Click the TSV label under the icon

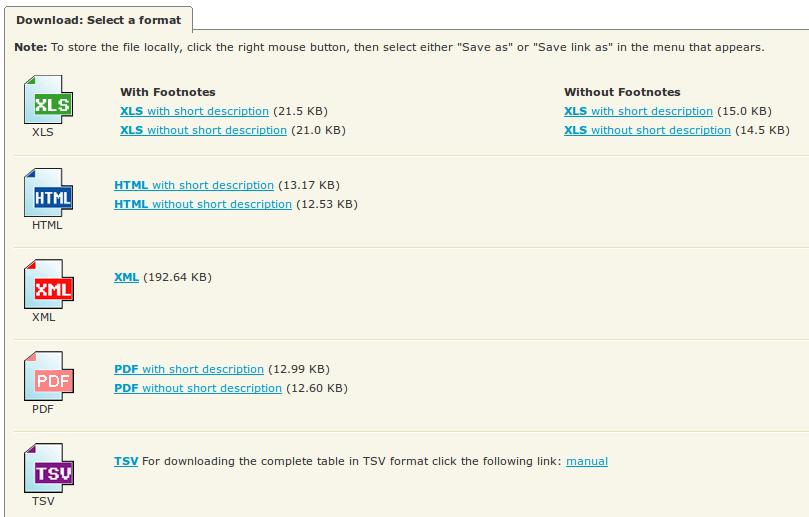(x=43, y=501)
